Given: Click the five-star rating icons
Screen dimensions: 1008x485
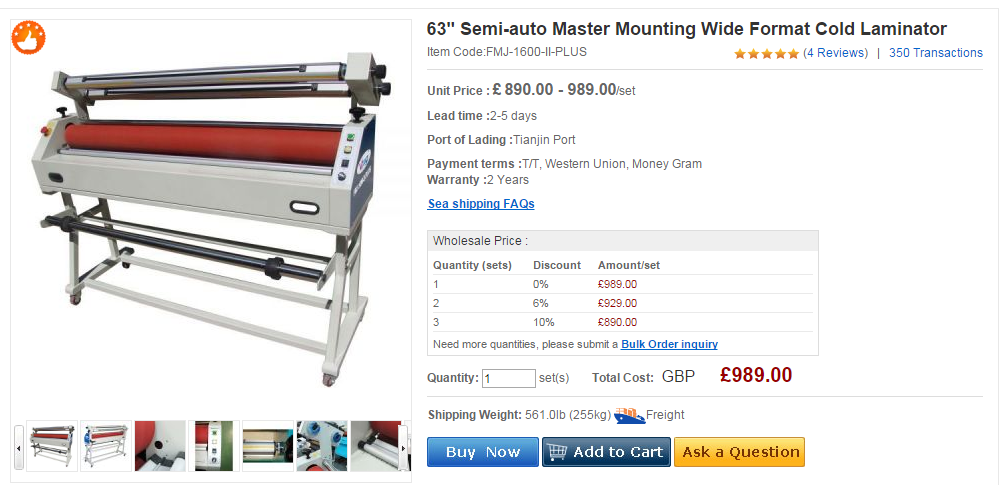Looking at the screenshot, I should [766, 54].
